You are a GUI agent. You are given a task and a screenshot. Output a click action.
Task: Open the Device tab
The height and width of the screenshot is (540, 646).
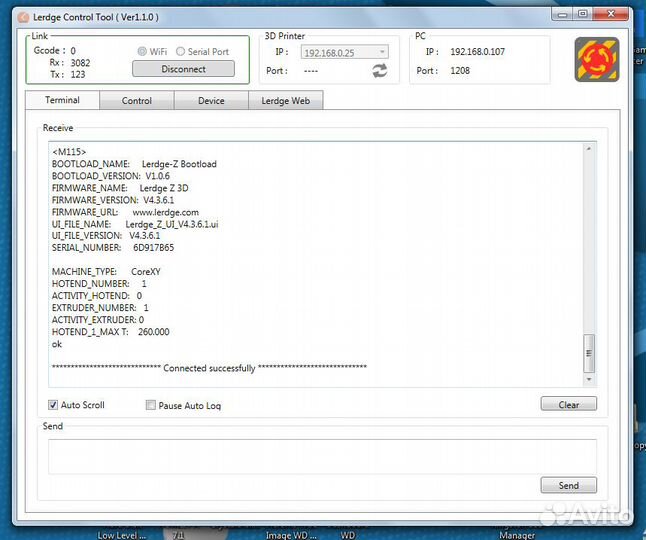pyautogui.click(x=211, y=101)
